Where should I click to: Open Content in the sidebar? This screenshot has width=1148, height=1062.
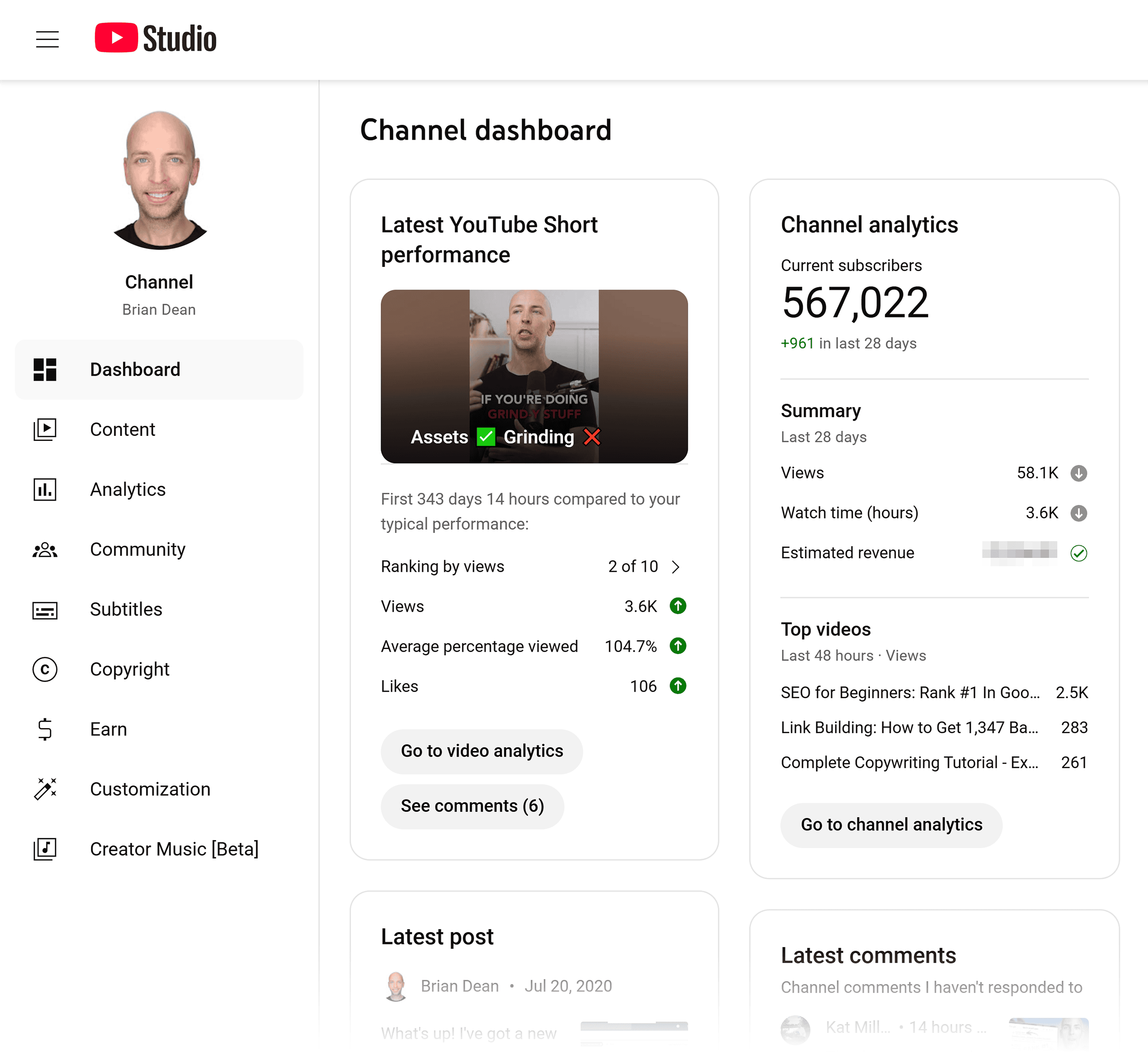(x=159, y=429)
